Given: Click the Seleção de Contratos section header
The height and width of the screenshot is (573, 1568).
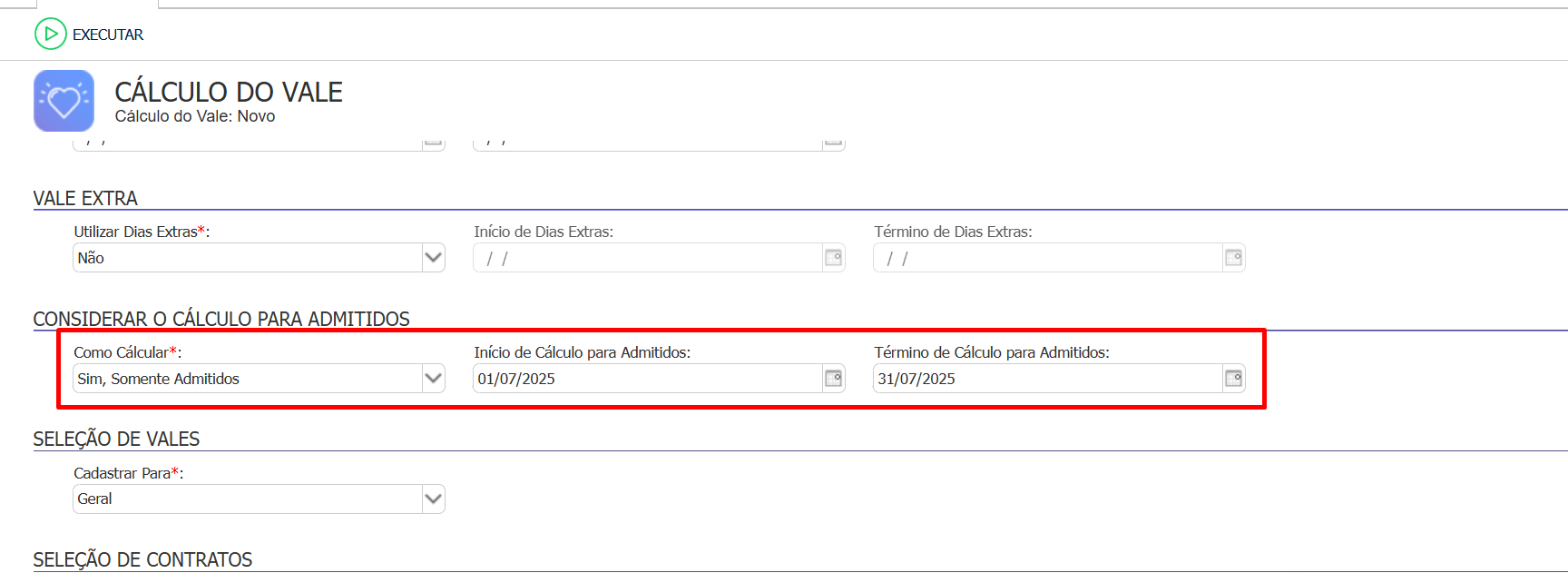Looking at the screenshot, I should click(x=142, y=559).
